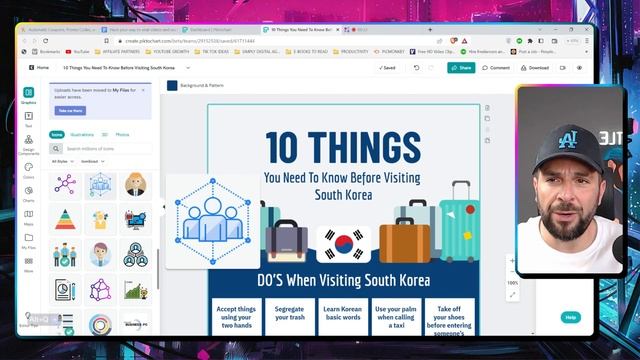Insert the rainbow pyramid icon
The image size is (640, 360).
65,220
